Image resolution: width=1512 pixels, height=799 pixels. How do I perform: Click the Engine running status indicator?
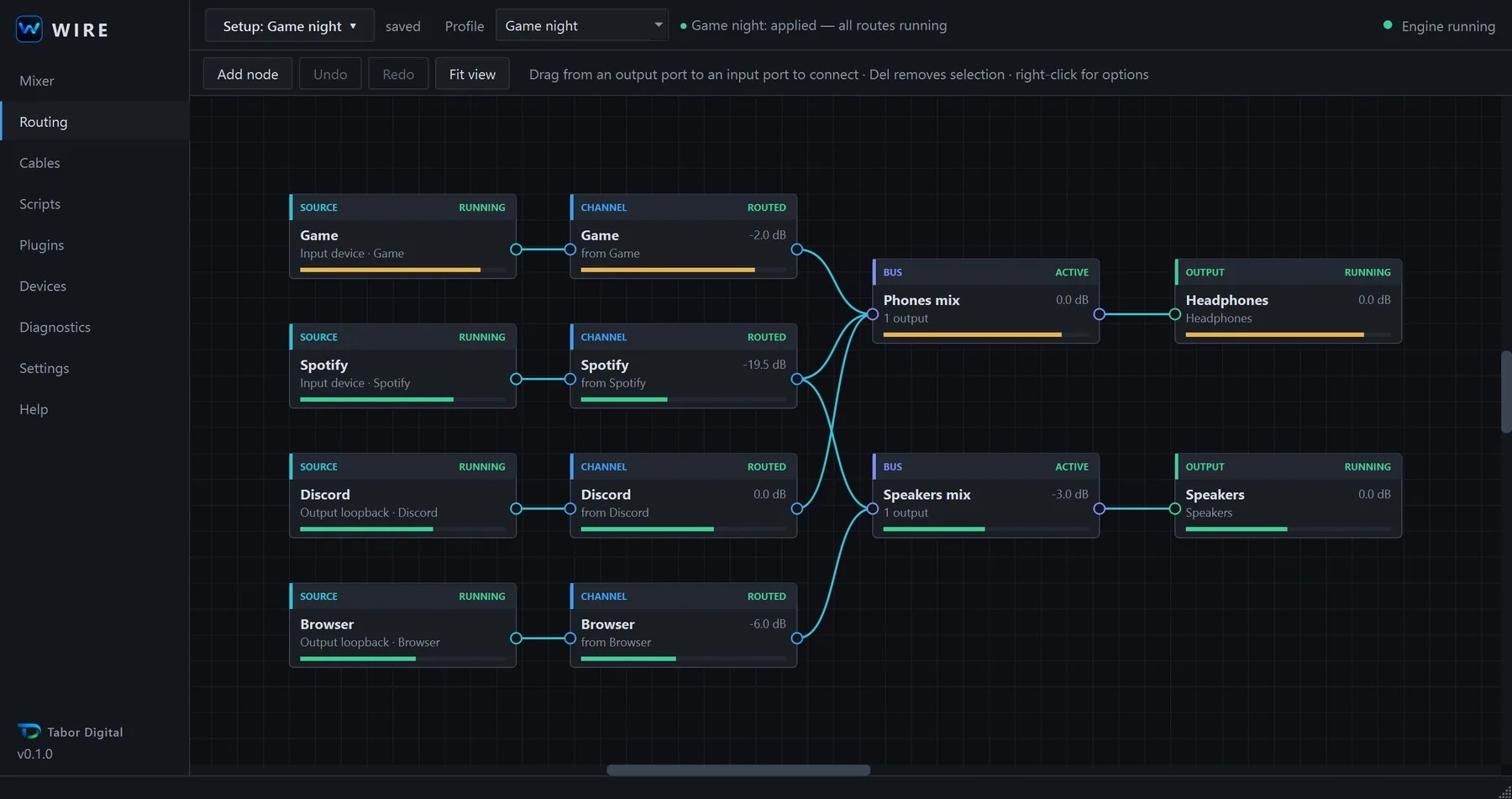point(1439,26)
